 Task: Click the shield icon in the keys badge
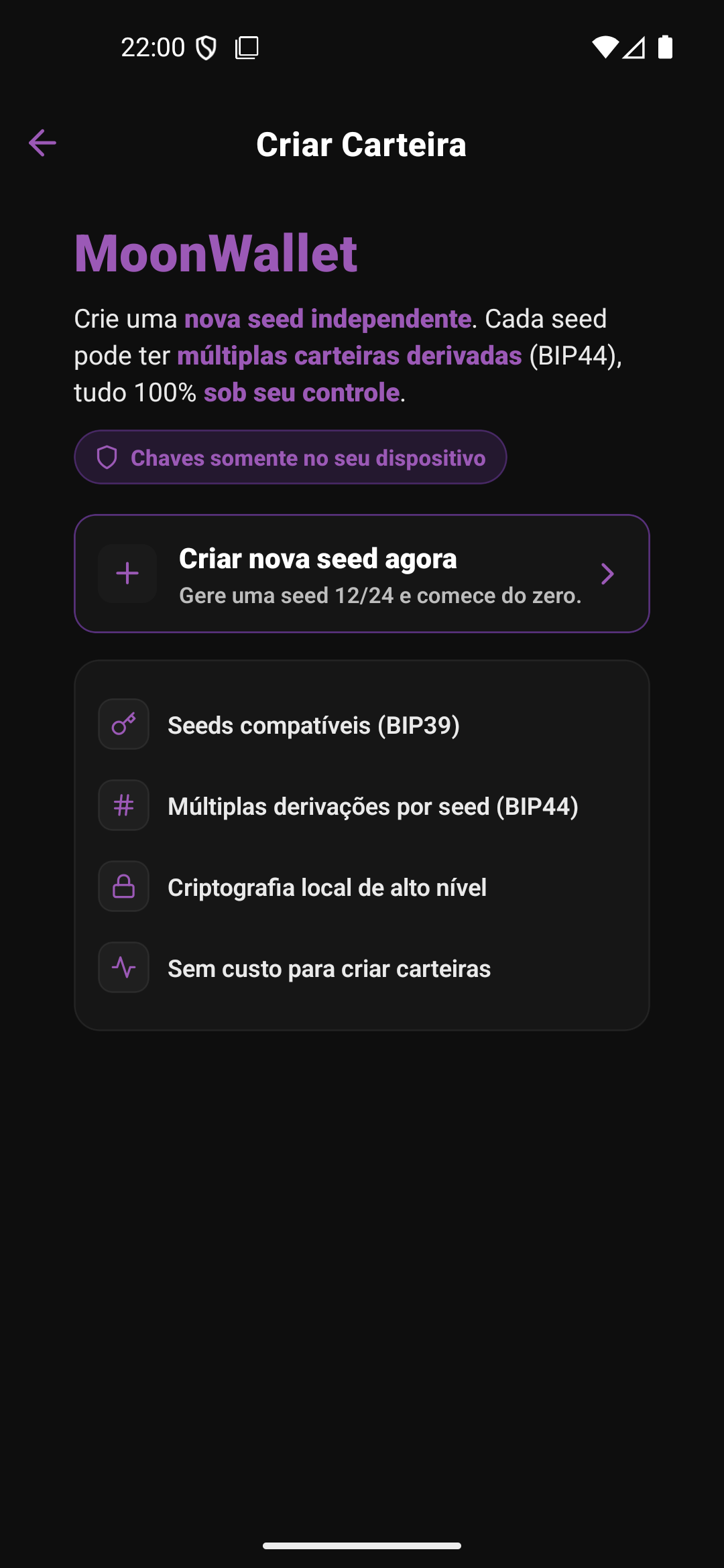coord(107,458)
